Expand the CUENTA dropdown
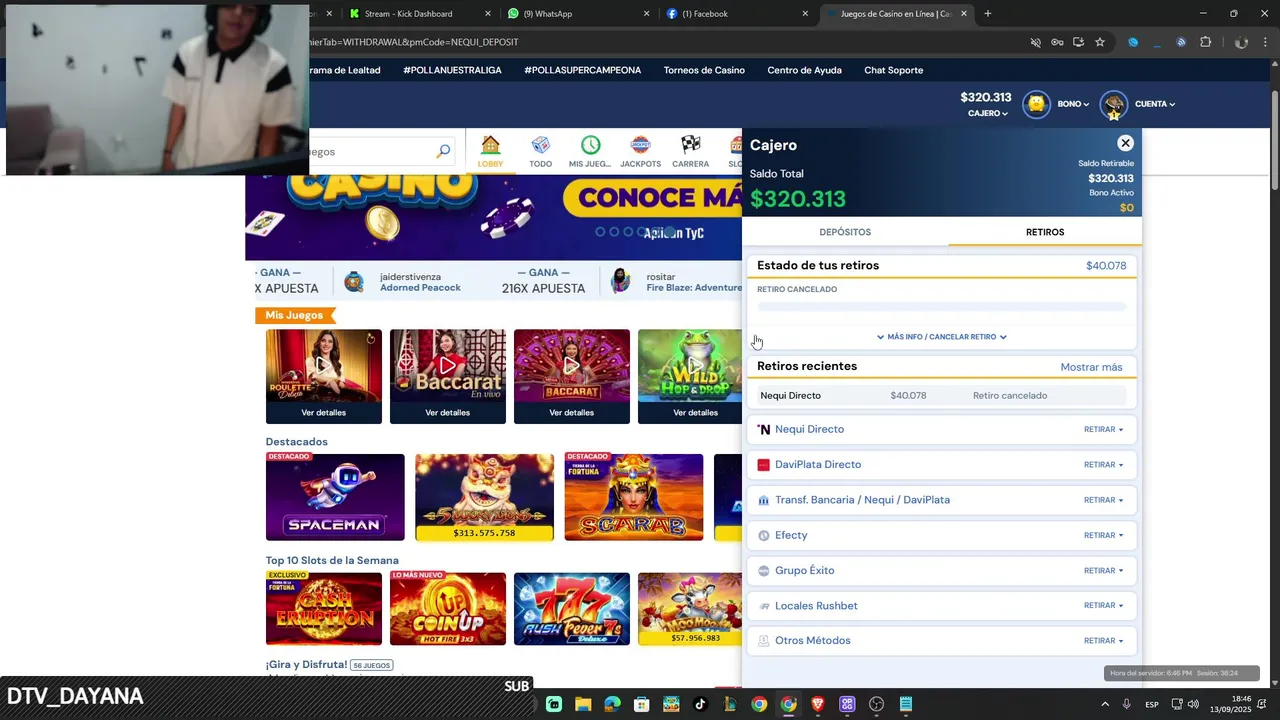The height and width of the screenshot is (720, 1280). 1155,104
